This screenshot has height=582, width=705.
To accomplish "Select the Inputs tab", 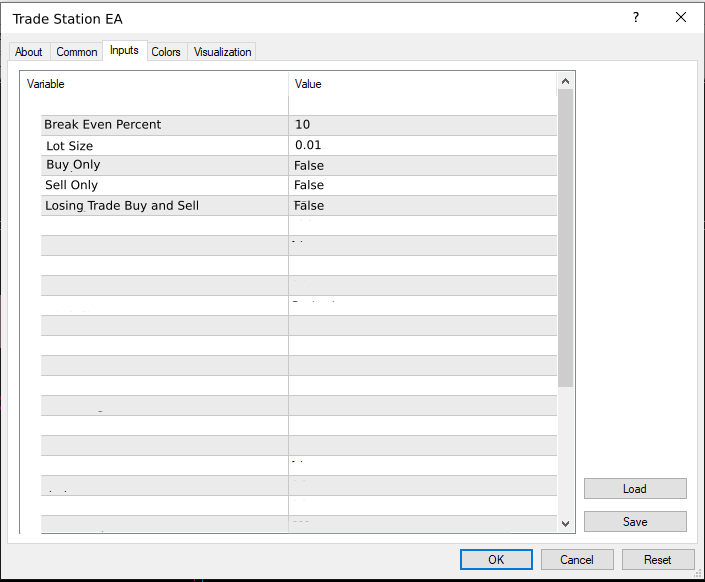I will (125, 50).
